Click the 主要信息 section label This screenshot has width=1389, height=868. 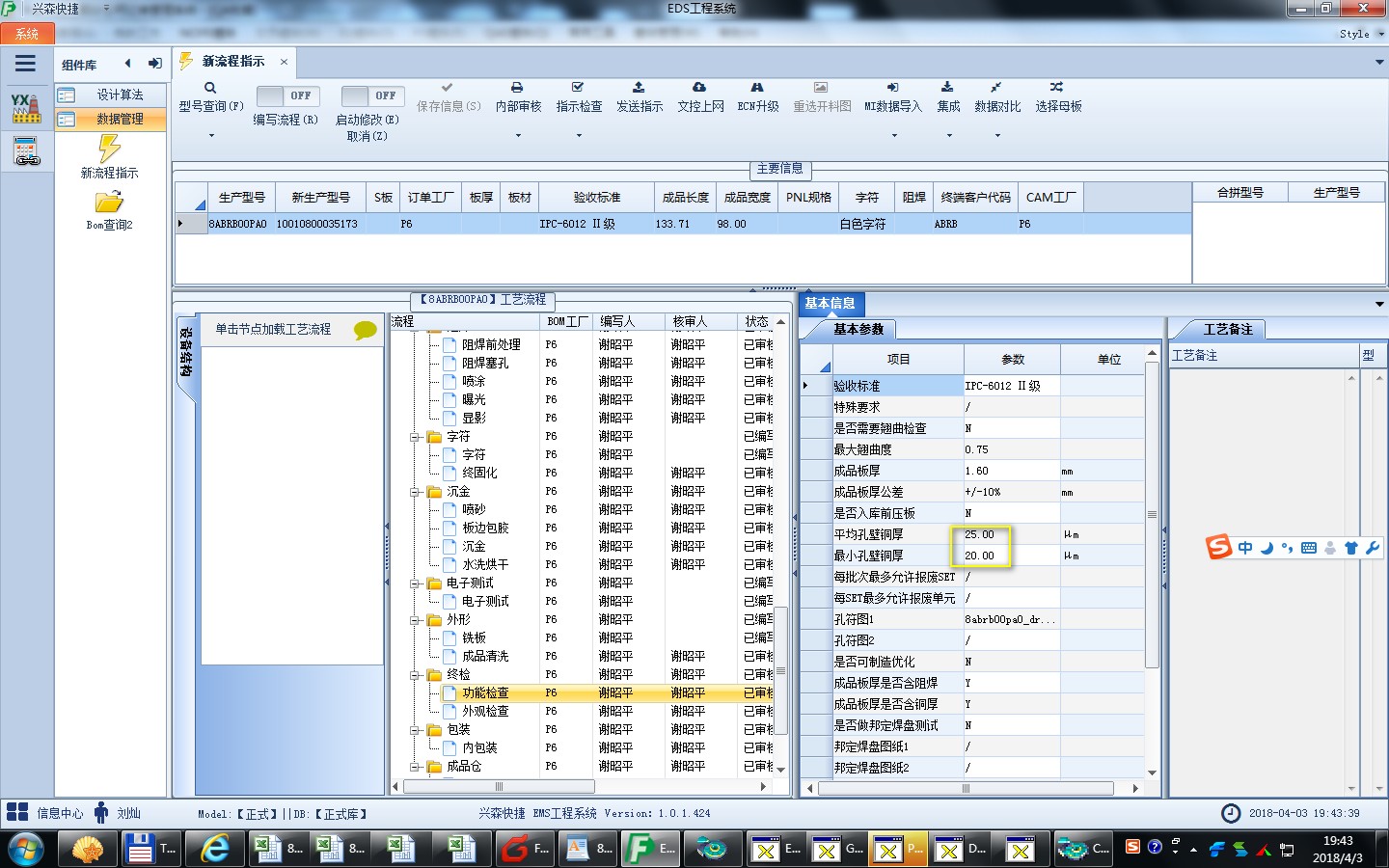pyautogui.click(x=779, y=169)
